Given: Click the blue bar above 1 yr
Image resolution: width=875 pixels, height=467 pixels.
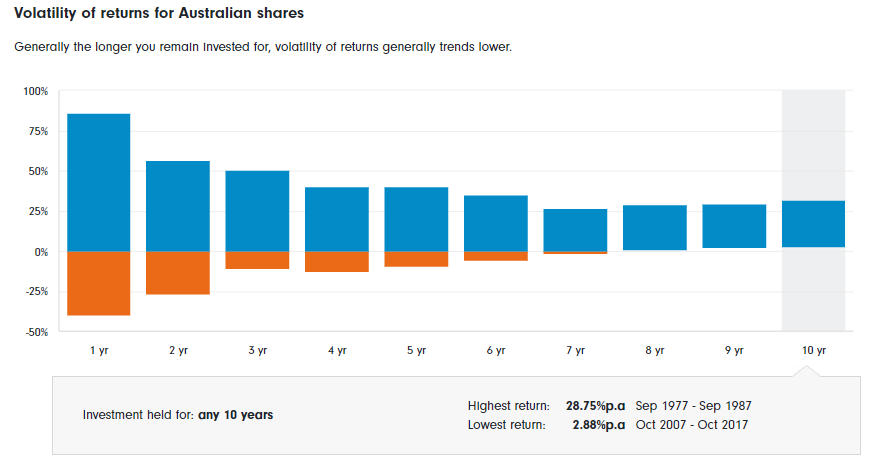Looking at the screenshot, I should pos(98,182).
